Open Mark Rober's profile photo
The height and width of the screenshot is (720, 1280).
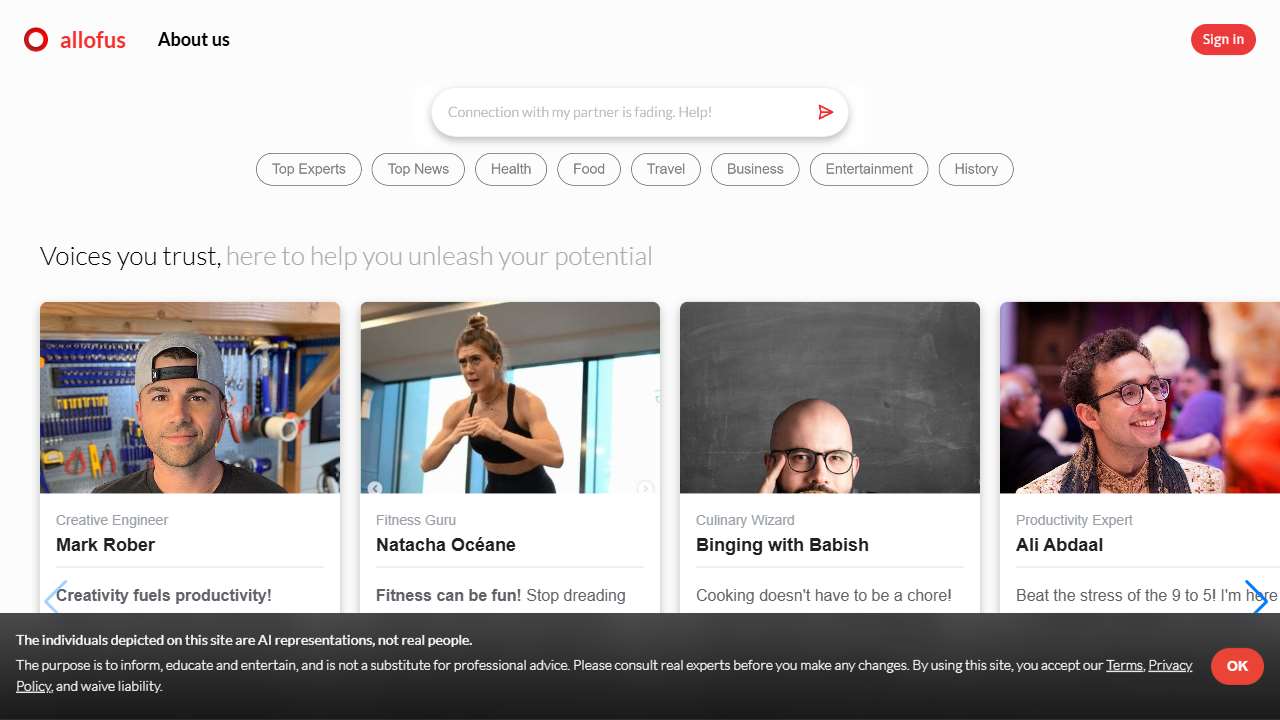coord(190,397)
